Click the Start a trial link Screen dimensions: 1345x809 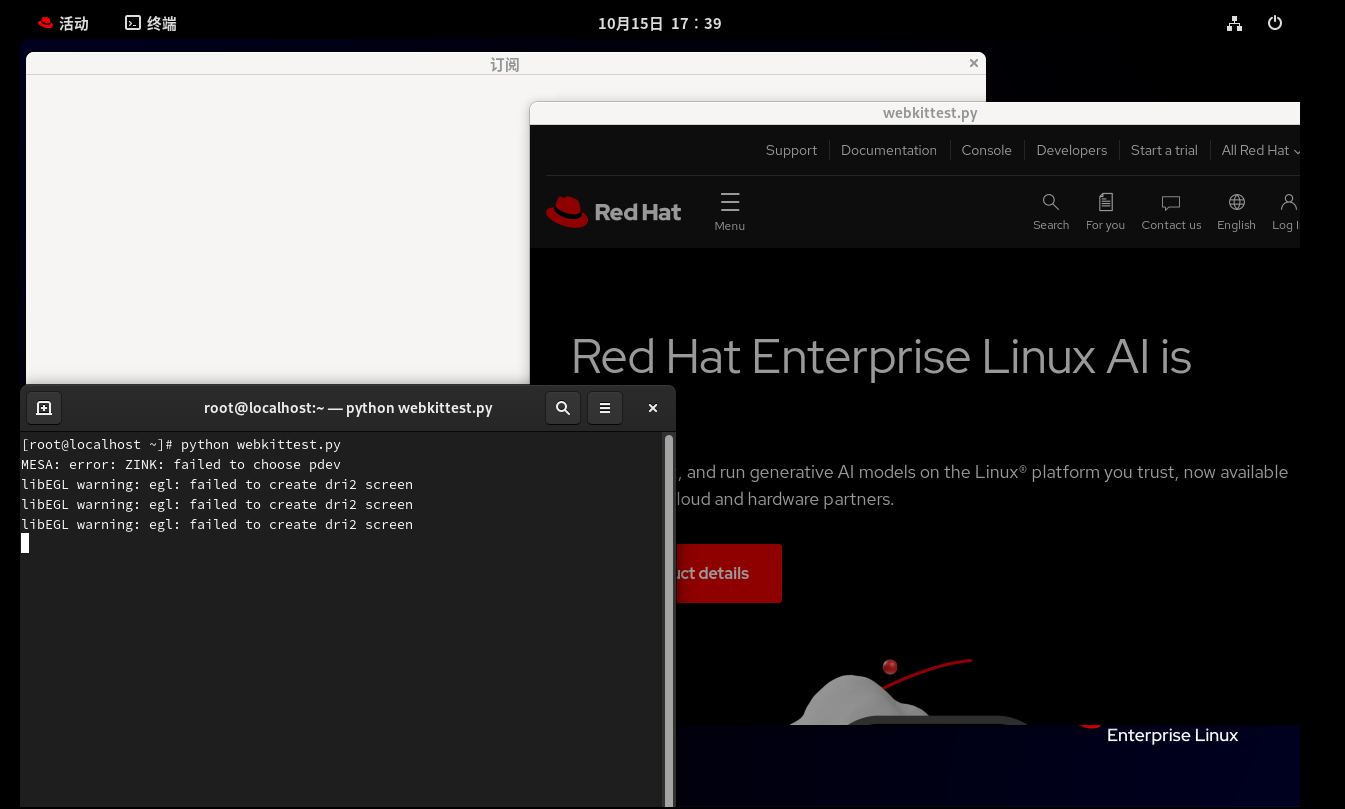[1164, 150]
